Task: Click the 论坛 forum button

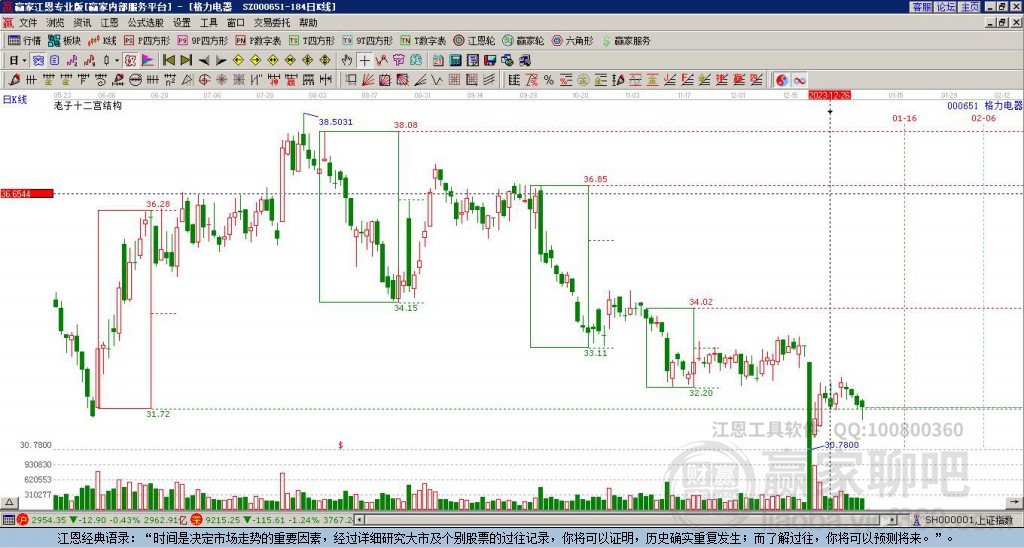Action: pyautogui.click(x=946, y=7)
